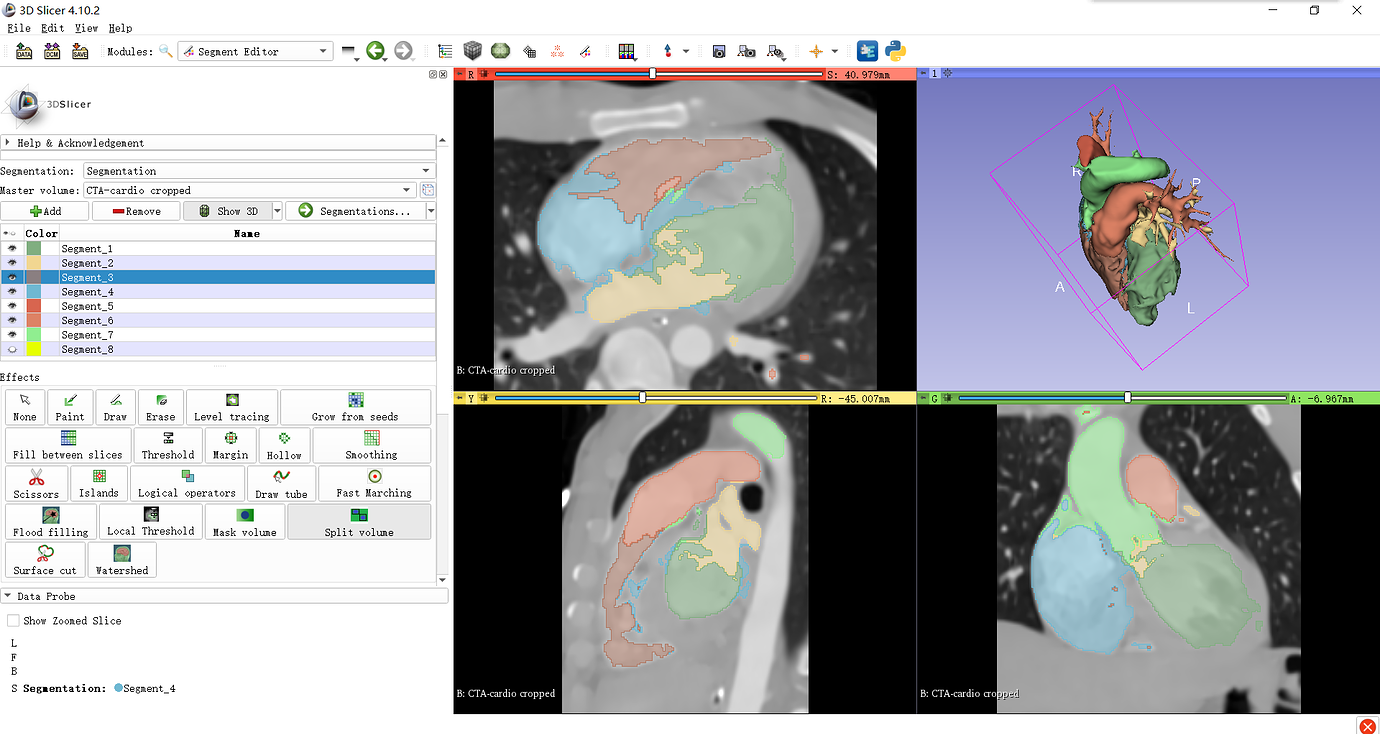Click the Segmentations... button

click(355, 211)
